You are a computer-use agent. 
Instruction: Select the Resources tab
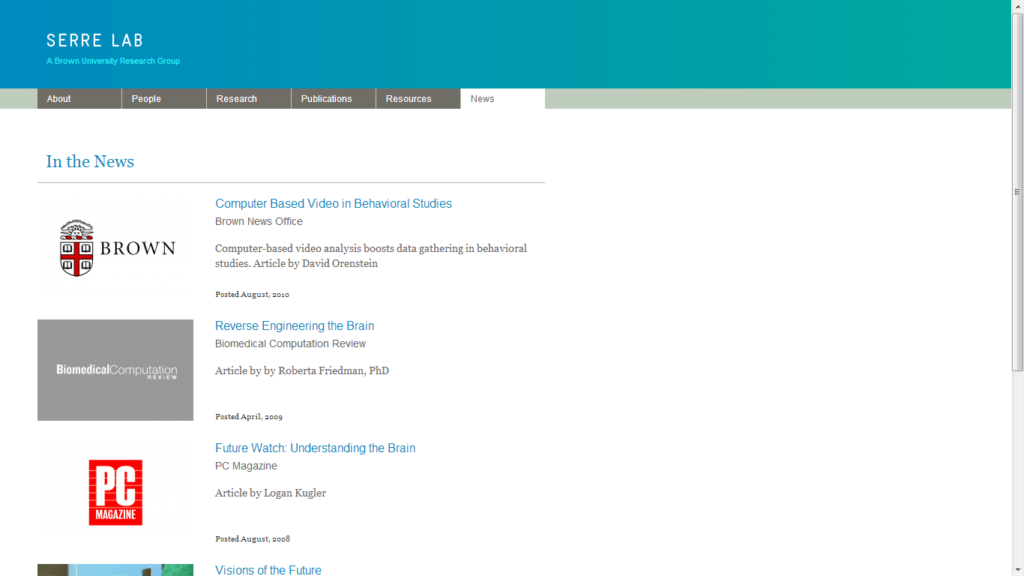tap(418, 99)
